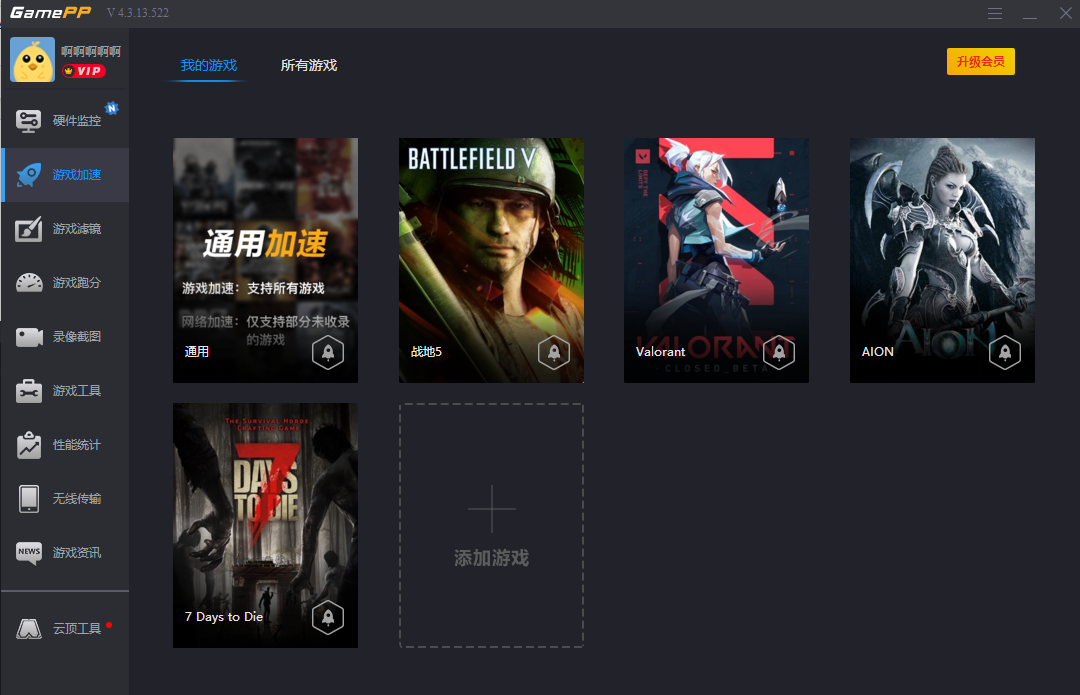Open the game news icon
Image resolution: width=1080 pixels, height=695 pixels.
click(x=29, y=552)
